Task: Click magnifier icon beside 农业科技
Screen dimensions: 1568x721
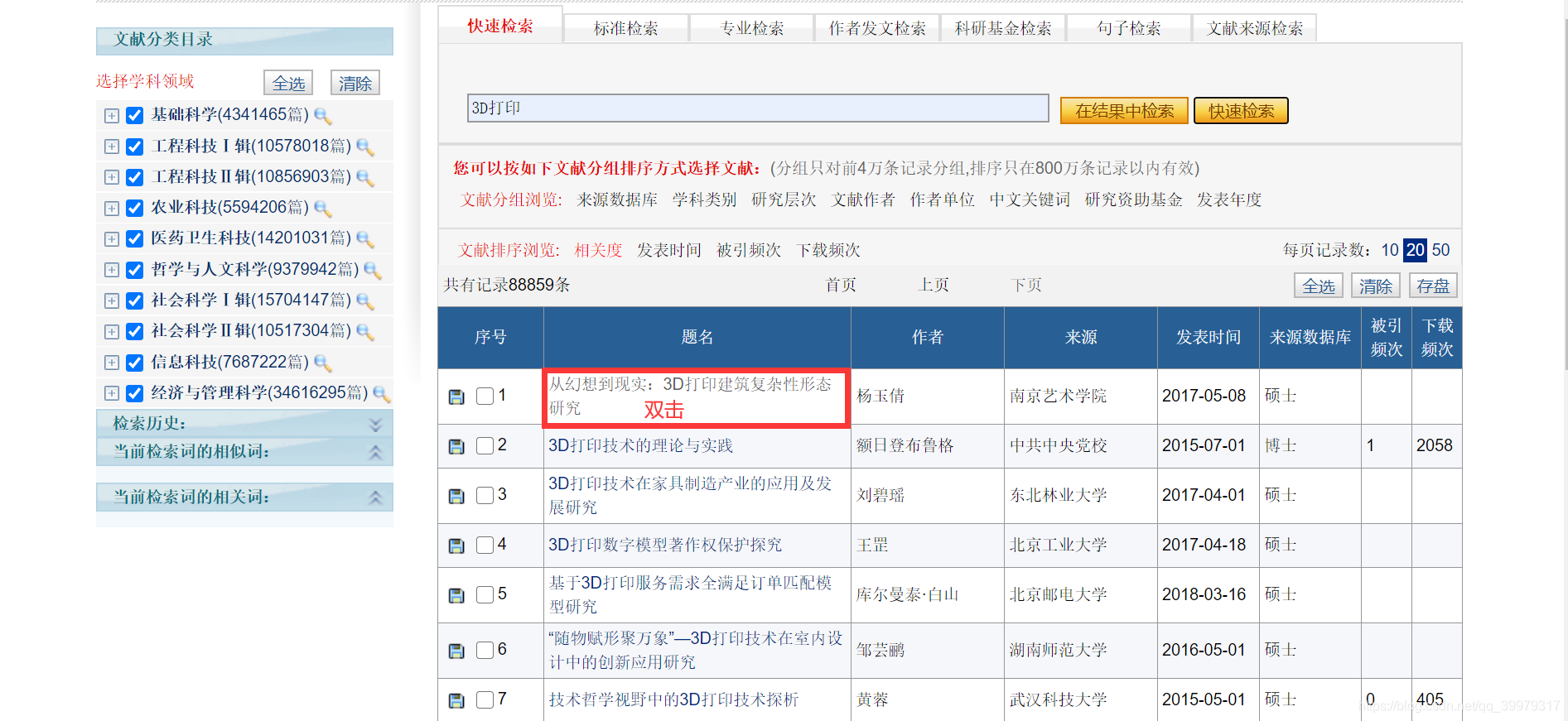Action: [323, 209]
